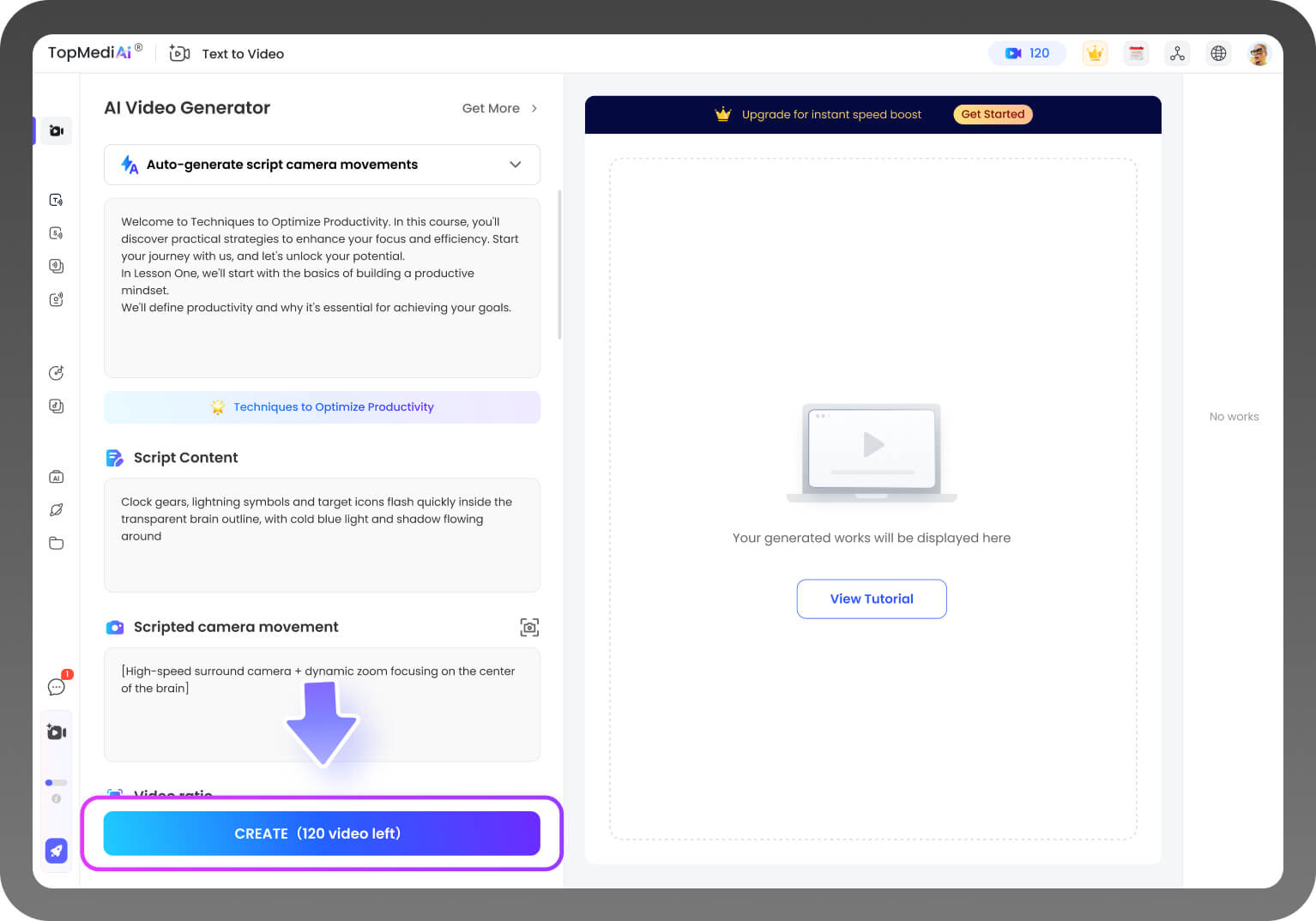Image resolution: width=1316 pixels, height=921 pixels.
Task: Open the AI video generator sidebar icon
Action: tap(56, 130)
